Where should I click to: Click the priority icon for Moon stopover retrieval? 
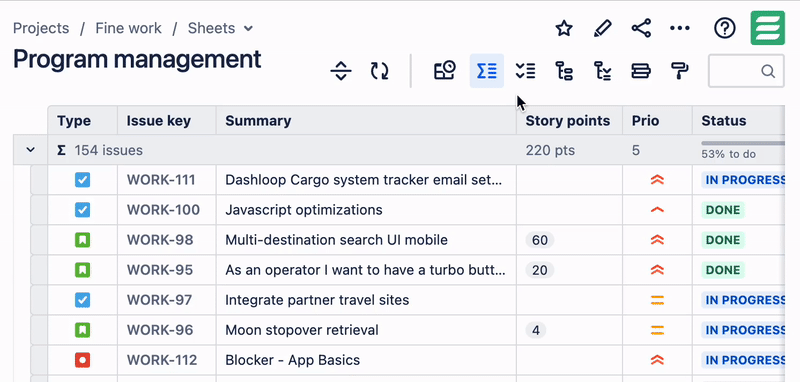[x=657, y=330]
